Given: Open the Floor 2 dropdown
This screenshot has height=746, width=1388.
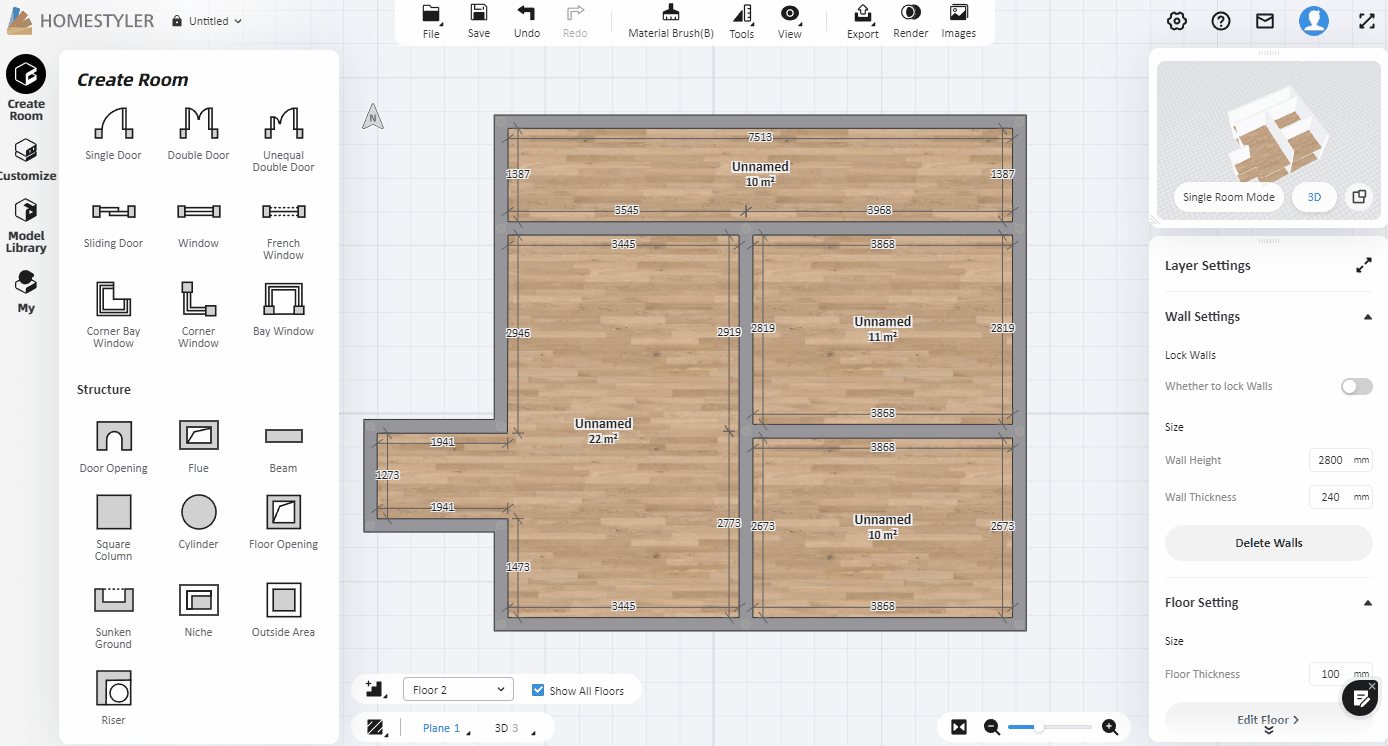Looking at the screenshot, I should pos(458,690).
